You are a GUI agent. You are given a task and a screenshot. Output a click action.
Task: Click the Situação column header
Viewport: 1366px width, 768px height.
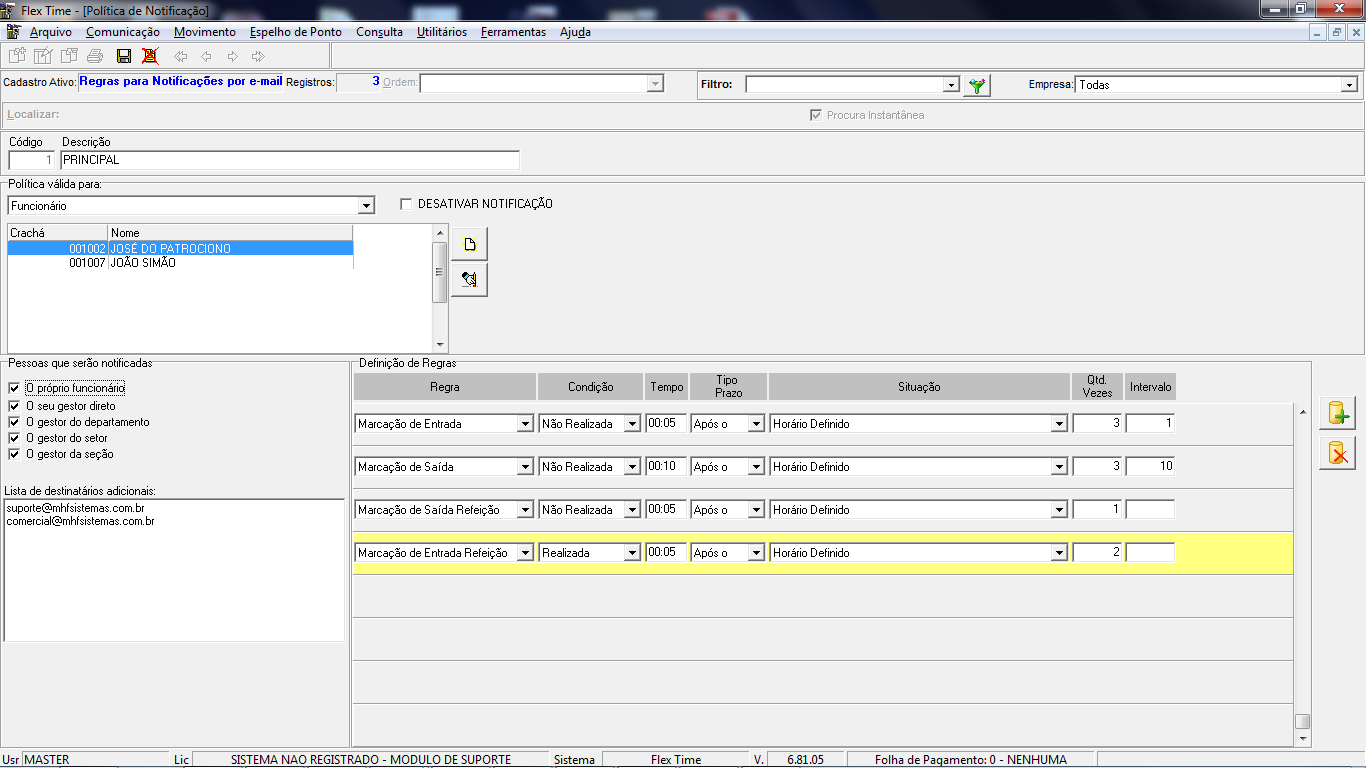pos(919,387)
